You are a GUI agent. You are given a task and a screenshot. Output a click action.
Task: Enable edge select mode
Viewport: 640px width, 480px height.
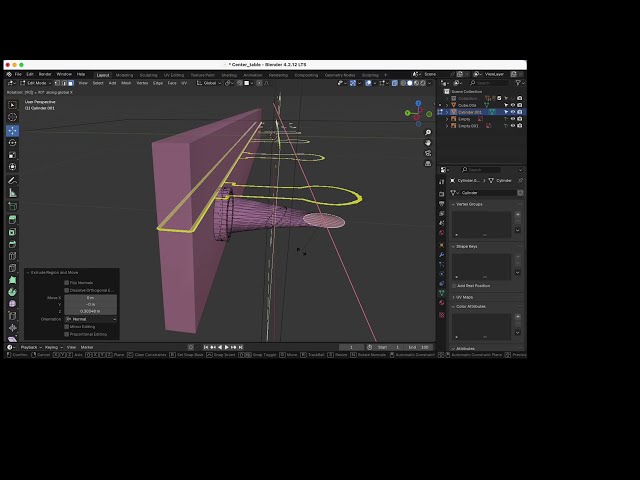click(64, 83)
